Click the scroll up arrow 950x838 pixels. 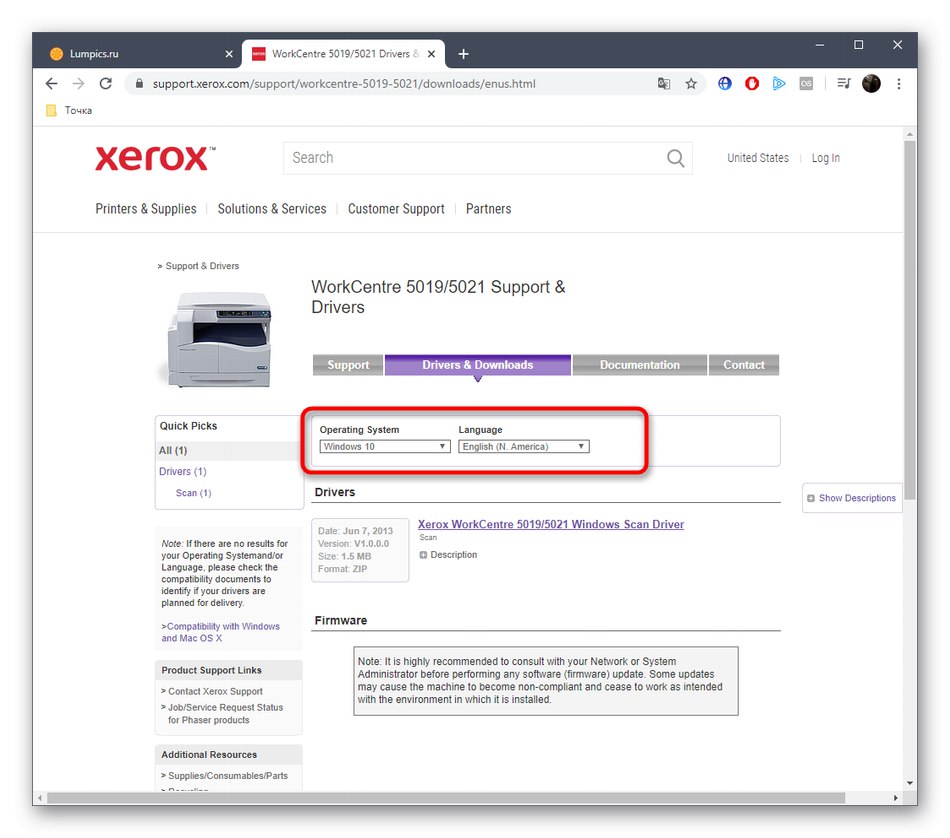pyautogui.click(x=909, y=134)
